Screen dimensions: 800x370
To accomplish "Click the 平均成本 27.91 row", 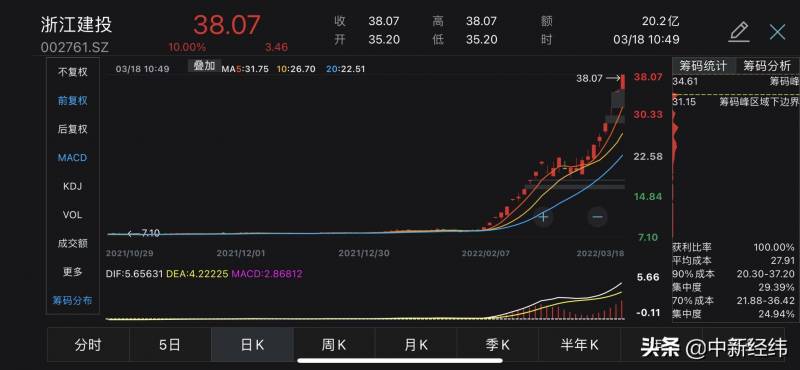I will point(734,261).
